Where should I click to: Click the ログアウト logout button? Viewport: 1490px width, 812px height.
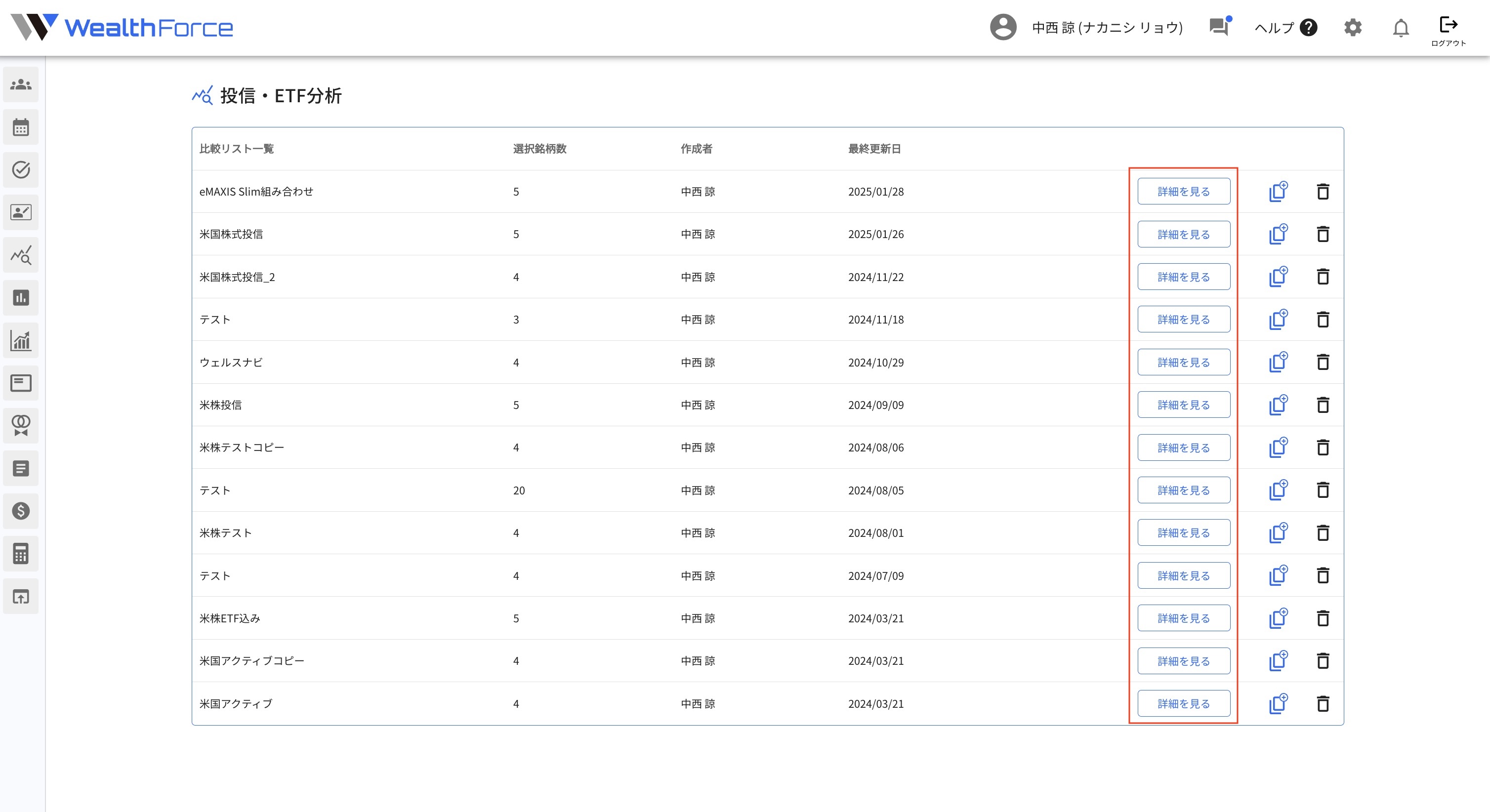[x=1448, y=30]
